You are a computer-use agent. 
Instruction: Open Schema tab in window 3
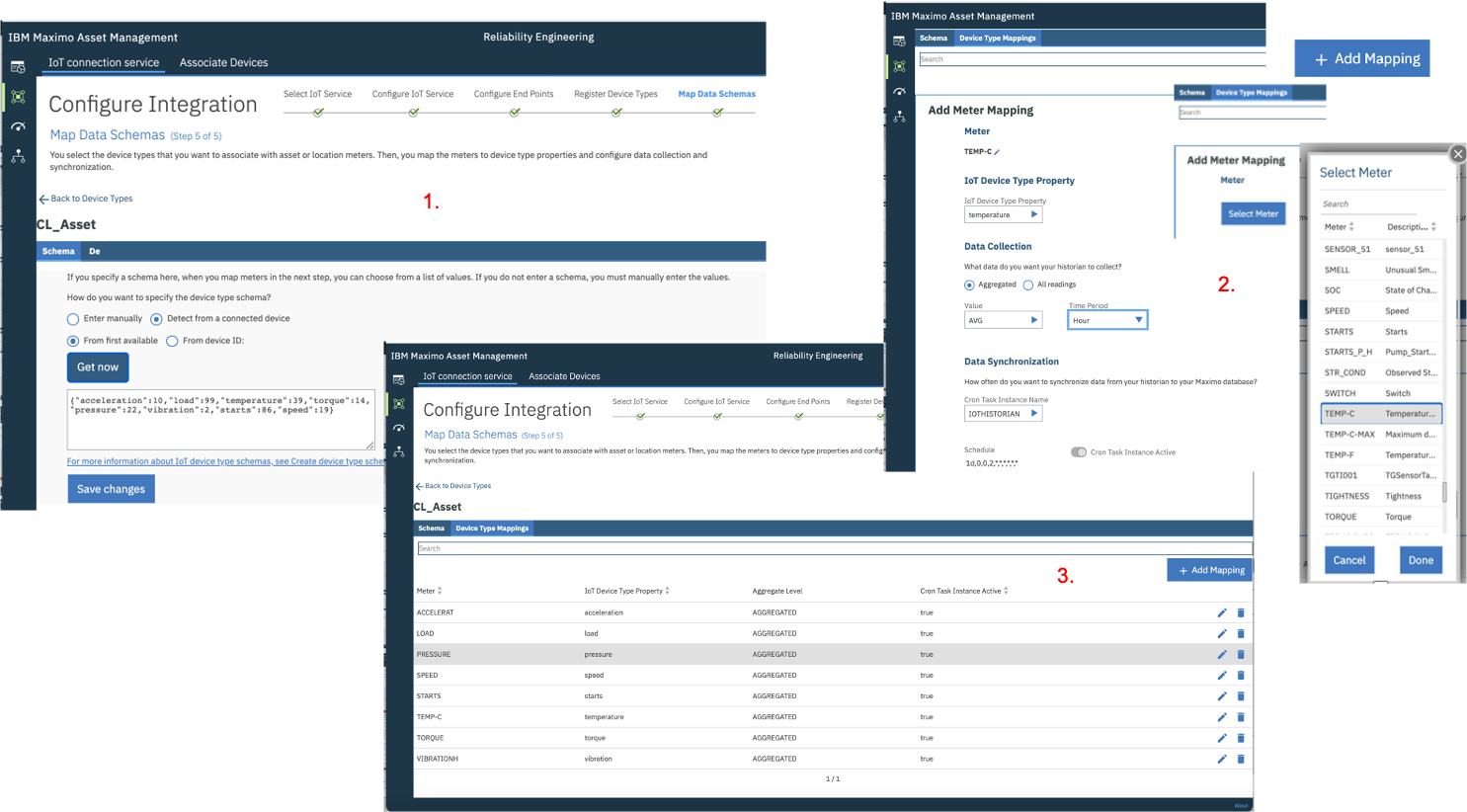click(x=431, y=528)
